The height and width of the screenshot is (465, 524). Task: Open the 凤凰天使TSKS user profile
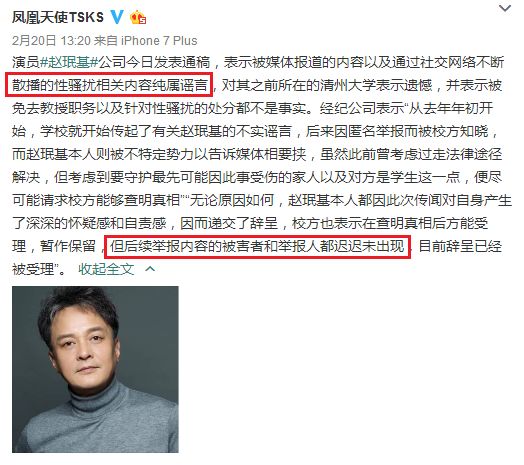click(x=58, y=17)
